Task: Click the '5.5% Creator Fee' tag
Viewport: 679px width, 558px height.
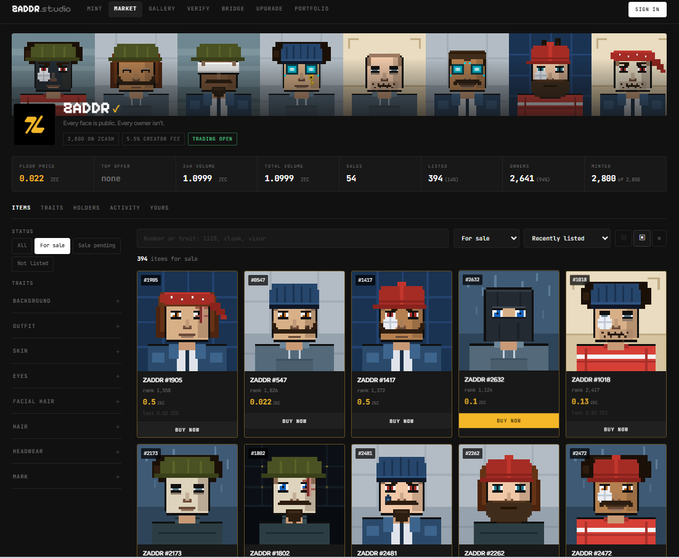Action: click(153, 139)
